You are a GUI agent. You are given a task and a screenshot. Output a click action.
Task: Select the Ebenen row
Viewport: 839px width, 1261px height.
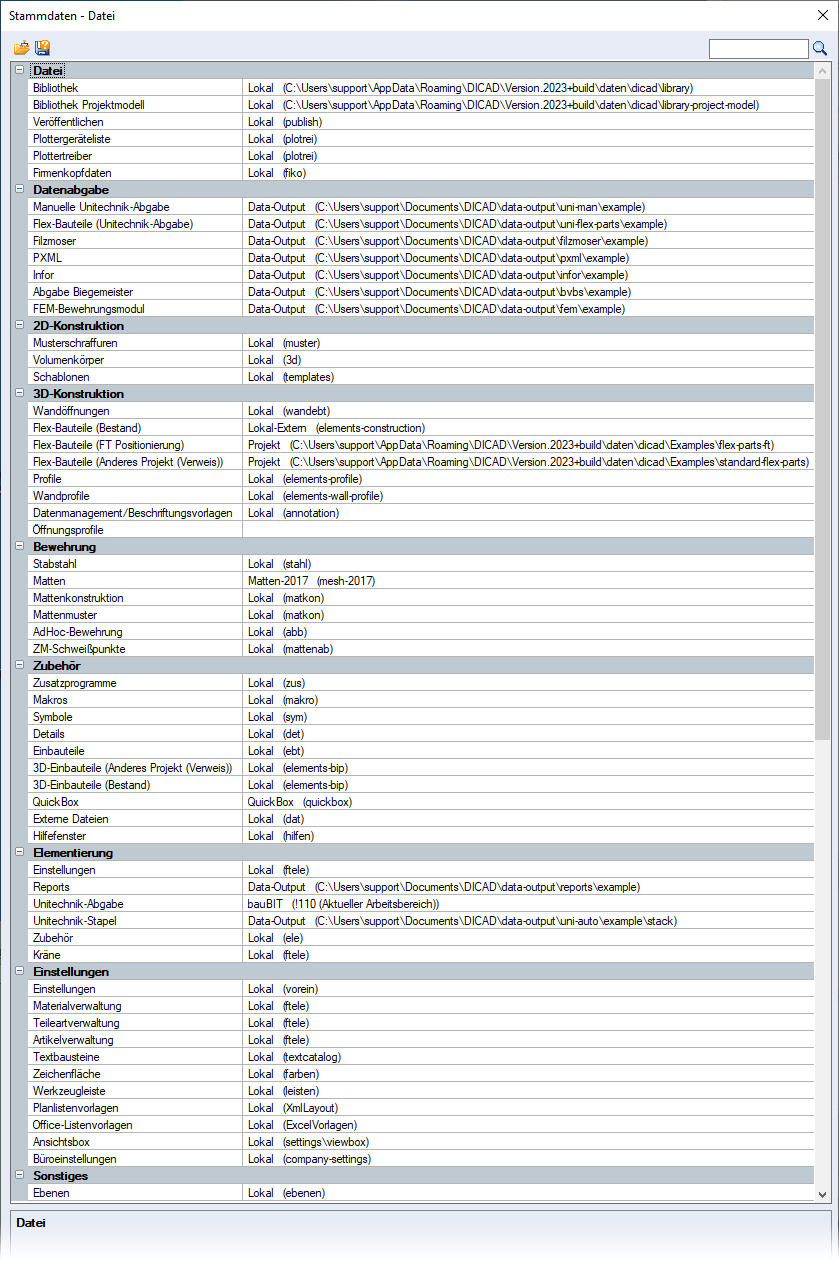click(x=421, y=1193)
